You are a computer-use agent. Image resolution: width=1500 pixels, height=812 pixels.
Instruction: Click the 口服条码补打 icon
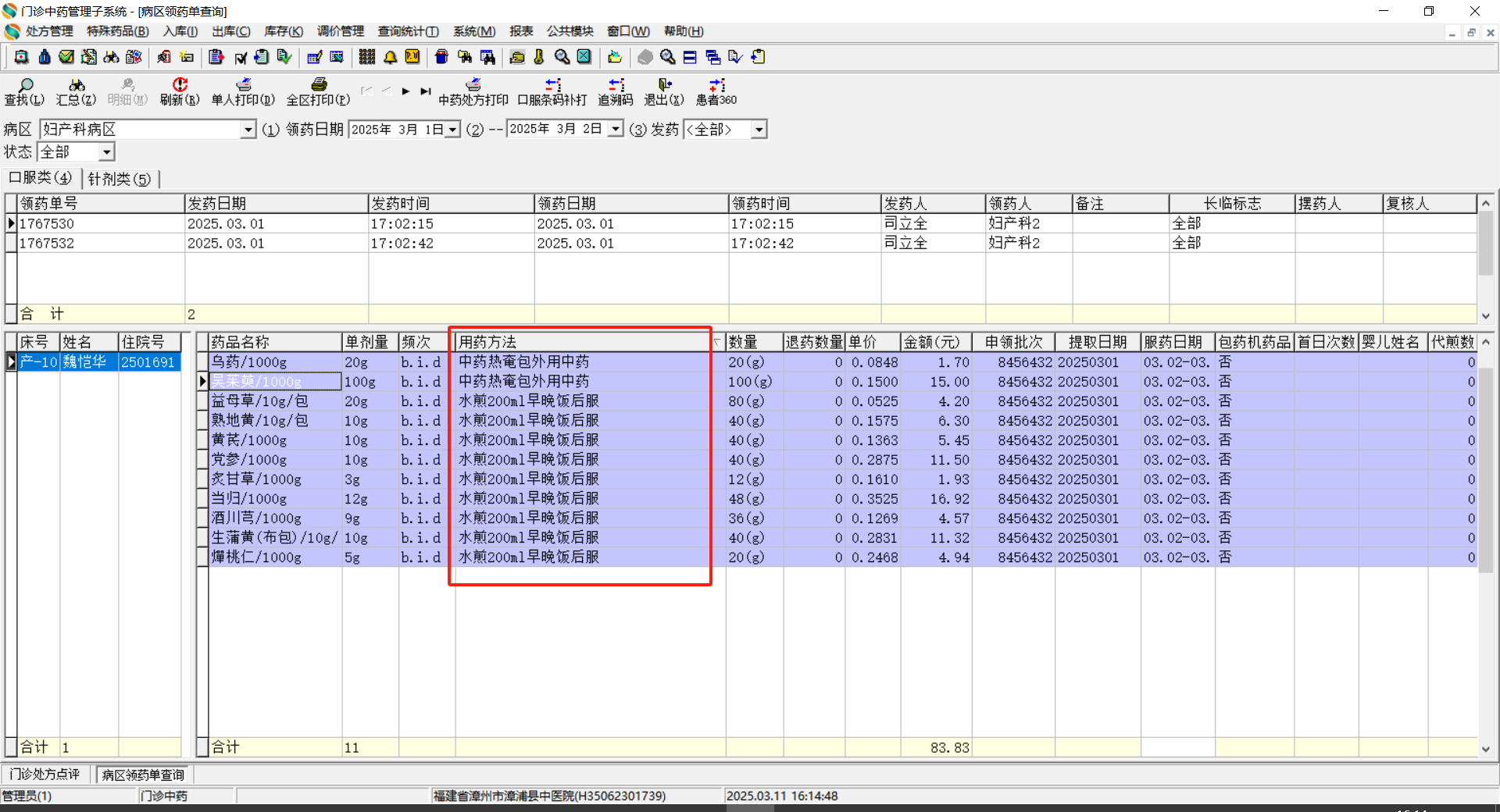(552, 86)
